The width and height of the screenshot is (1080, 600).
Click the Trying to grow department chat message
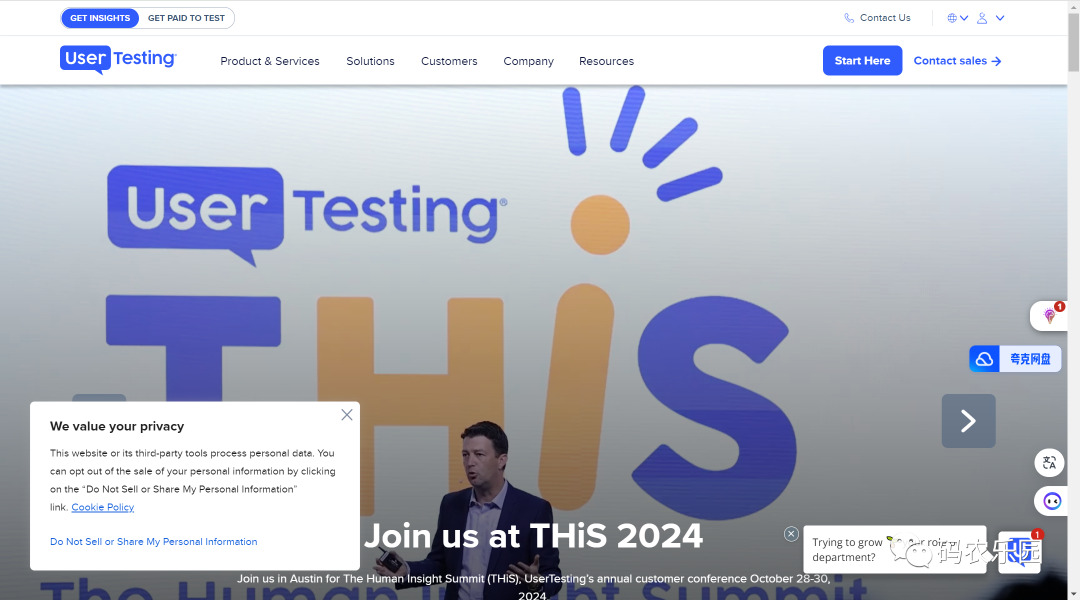point(895,550)
